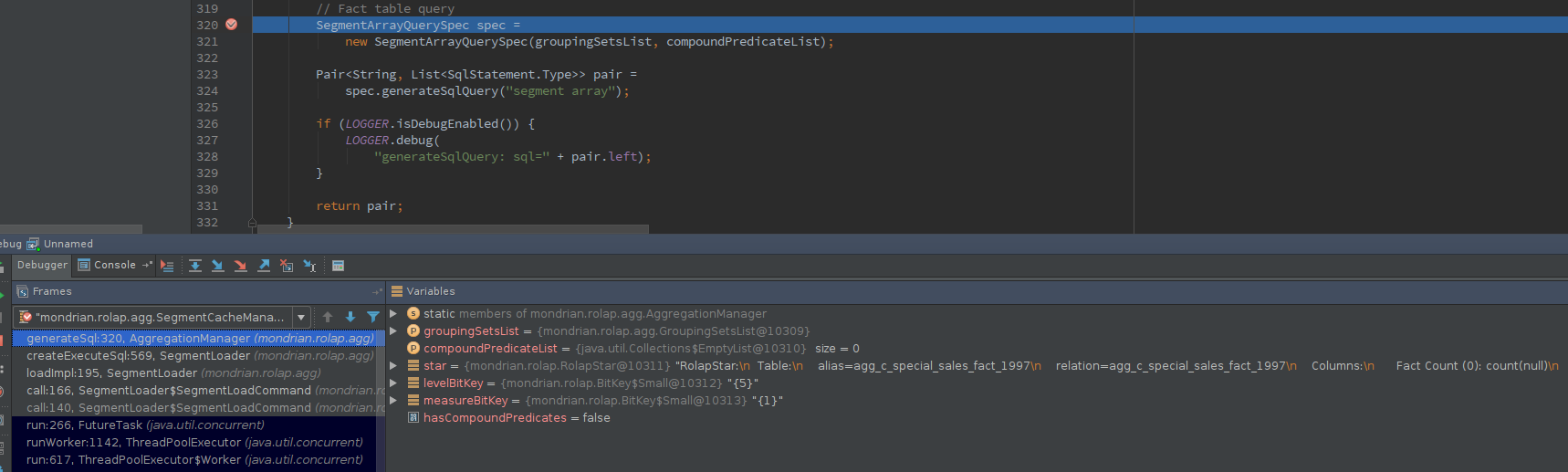Click the Show Execution Point icon
Screen dimensions: 1568x472
pyautogui.click(x=167, y=266)
